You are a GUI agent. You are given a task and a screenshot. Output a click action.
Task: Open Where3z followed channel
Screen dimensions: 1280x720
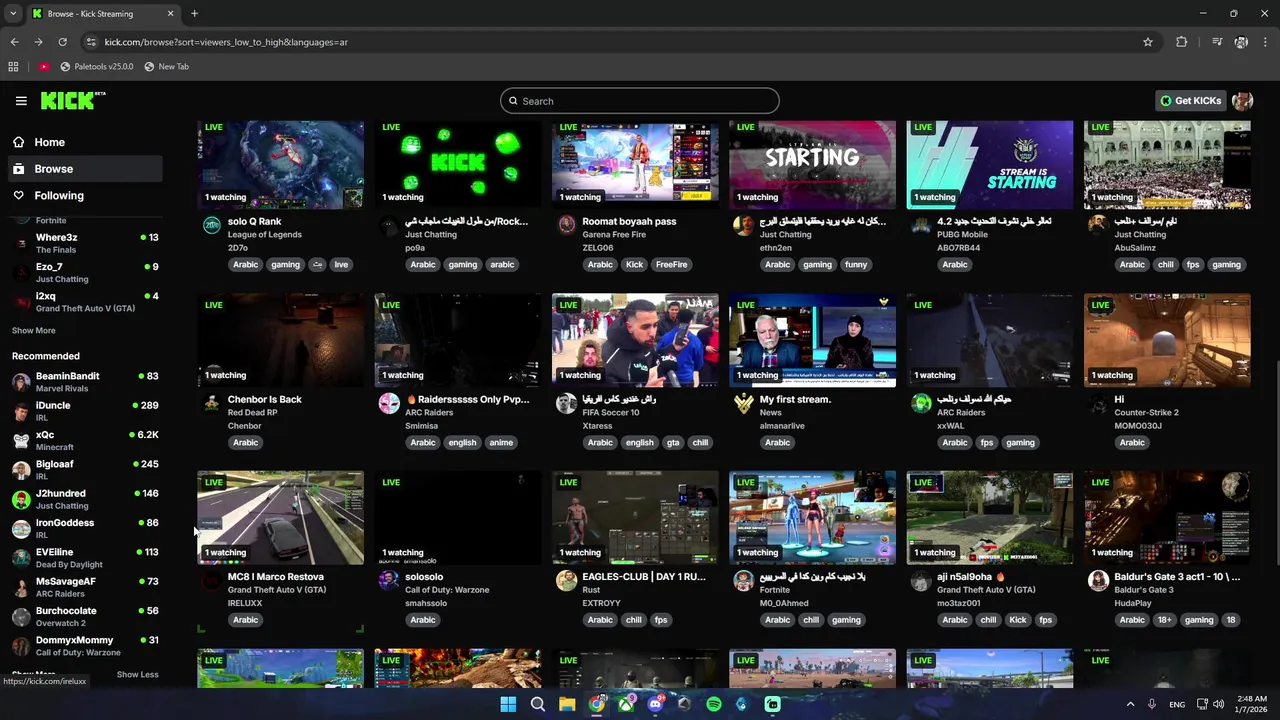(x=85, y=243)
